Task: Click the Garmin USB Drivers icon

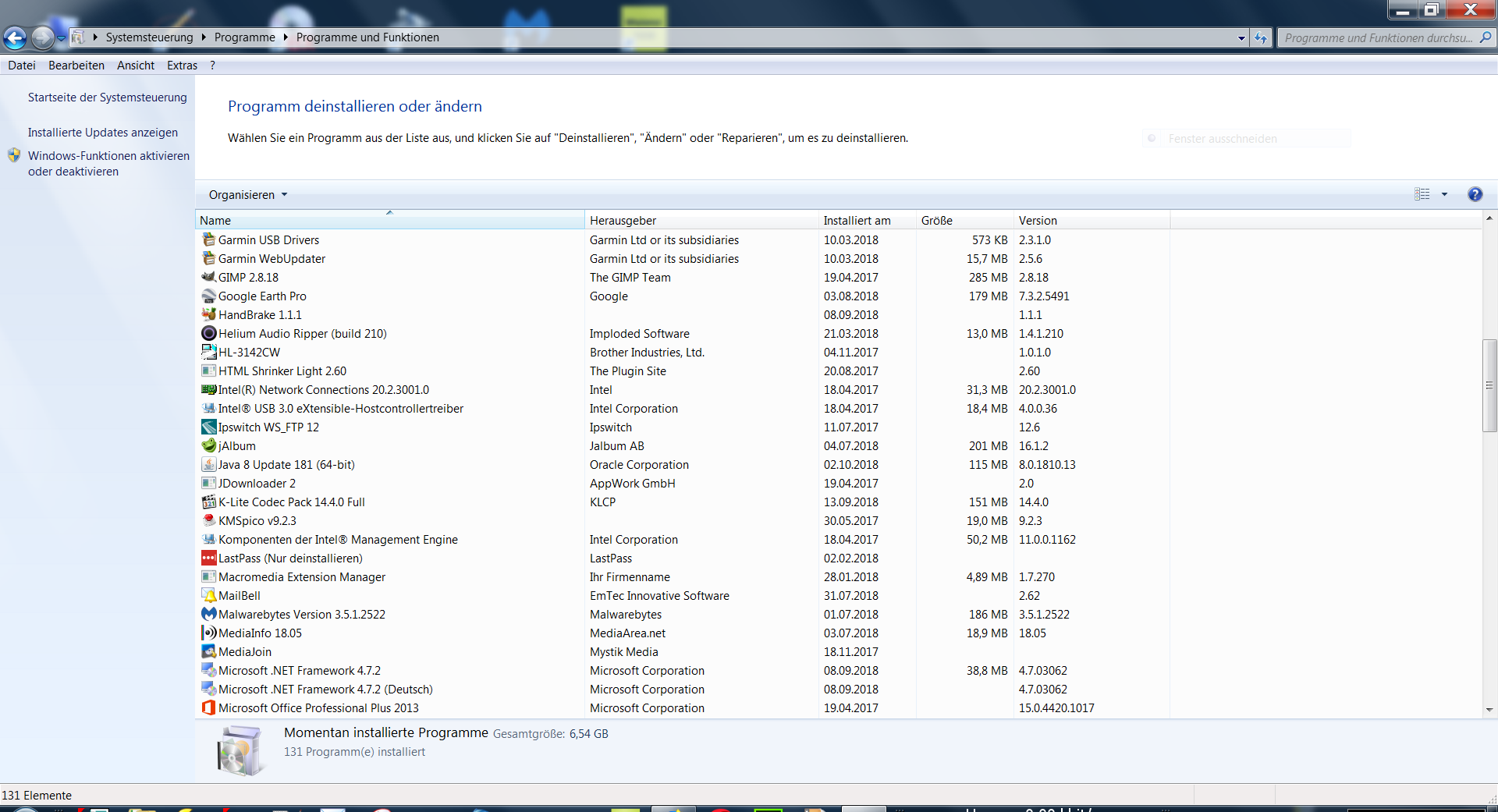Action: pos(208,239)
